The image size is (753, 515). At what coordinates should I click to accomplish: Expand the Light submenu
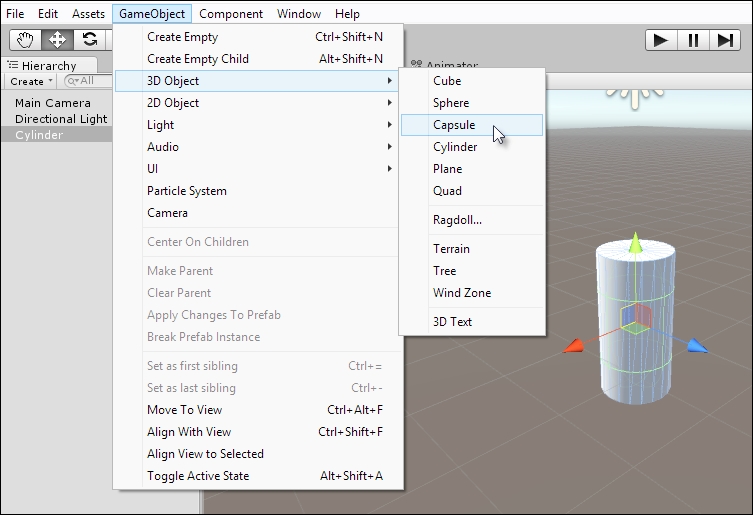[257, 125]
